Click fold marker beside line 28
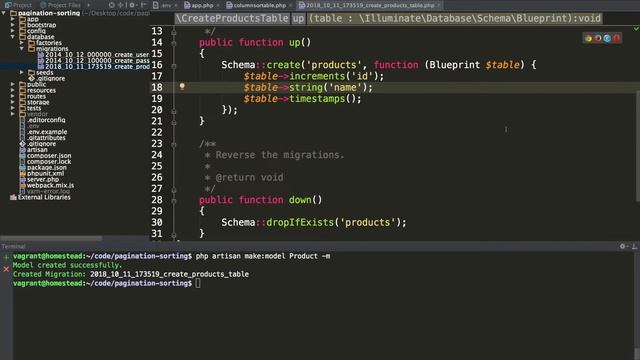This screenshot has width=640, height=360. coord(174,200)
